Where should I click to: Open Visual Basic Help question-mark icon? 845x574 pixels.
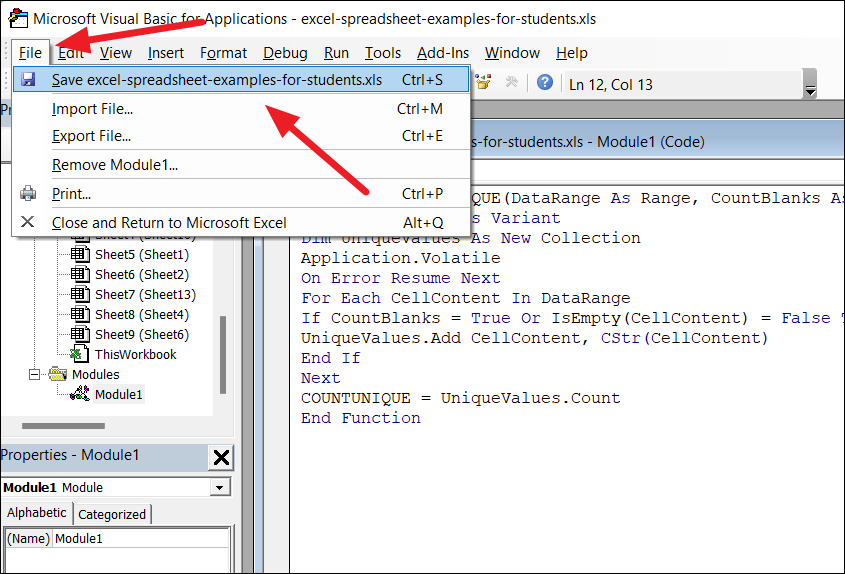pos(545,82)
